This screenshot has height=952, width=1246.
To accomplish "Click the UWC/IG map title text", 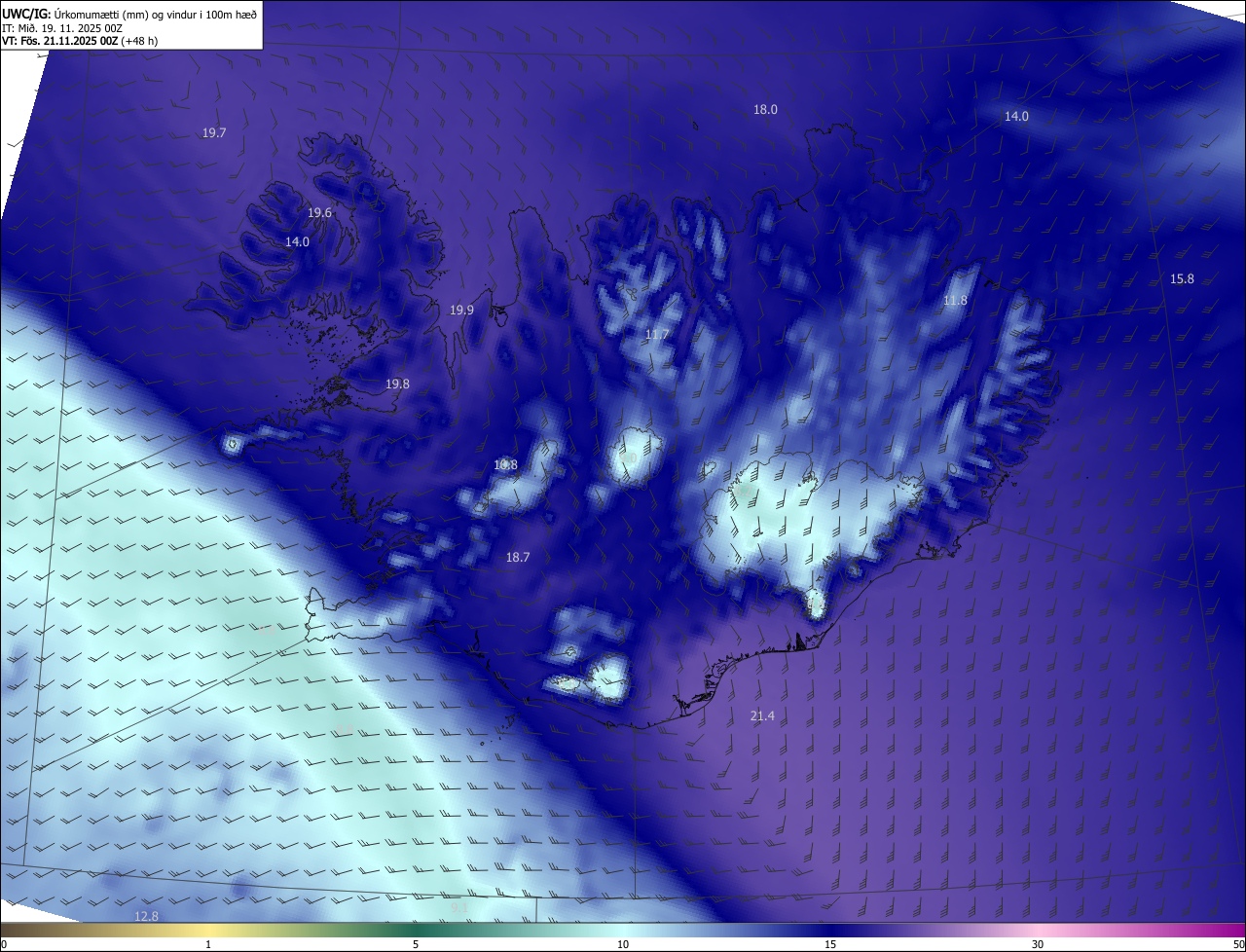I will (x=129, y=13).
